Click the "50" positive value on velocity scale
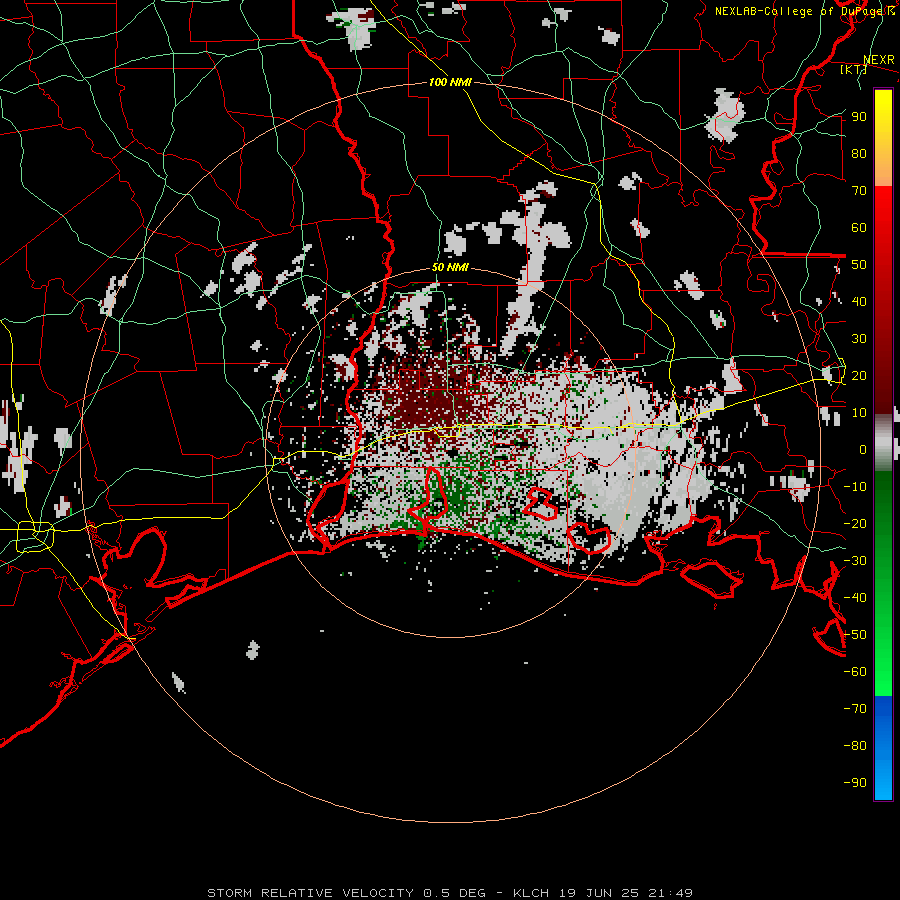Viewport: 900px width, 900px height. pos(859,265)
